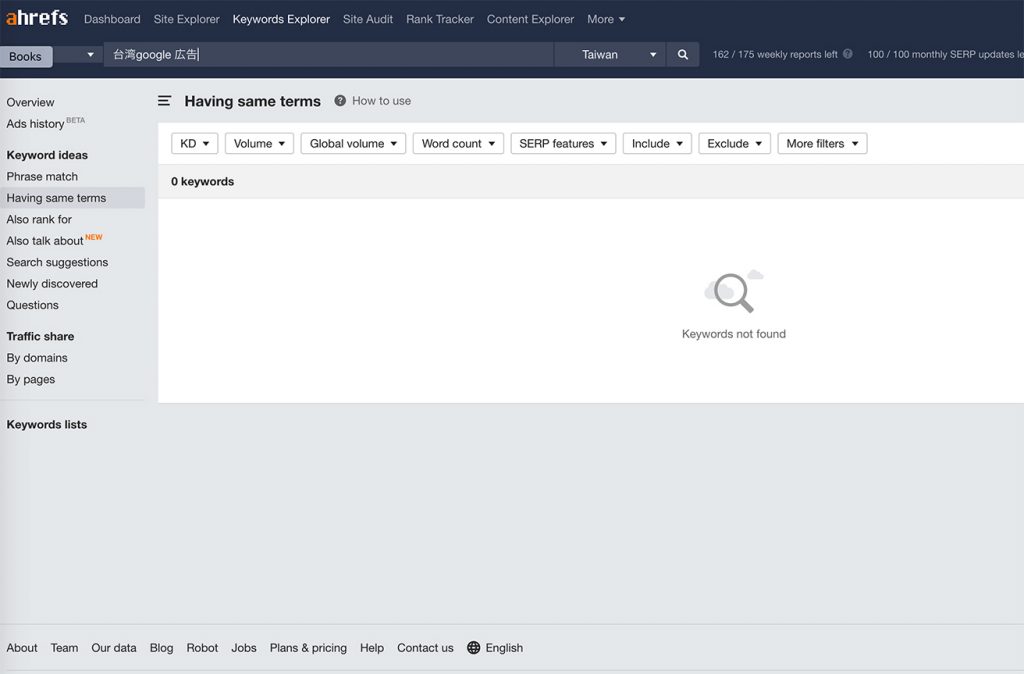Select Search suggestions in sidebar
Image resolution: width=1024 pixels, height=674 pixels.
pyautogui.click(x=57, y=262)
